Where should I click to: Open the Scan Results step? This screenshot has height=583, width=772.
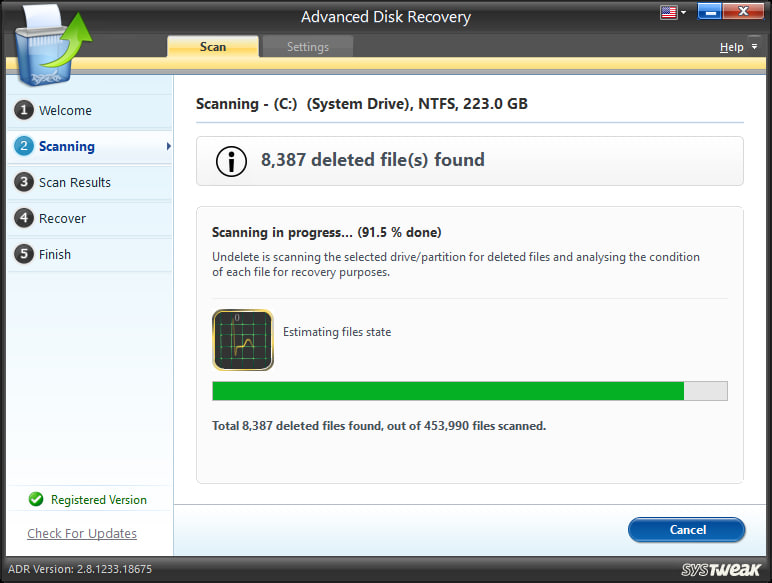tap(90, 182)
